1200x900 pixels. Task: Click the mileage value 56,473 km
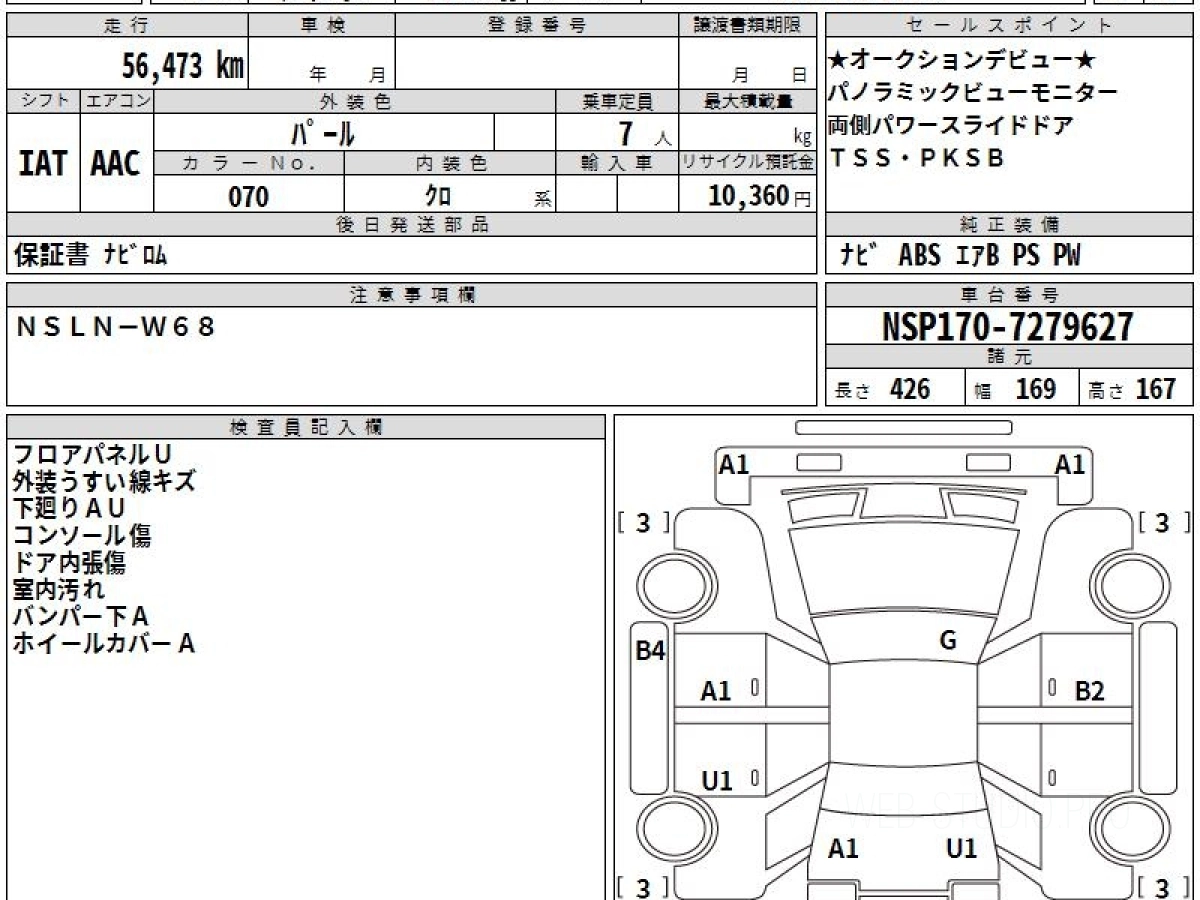pyautogui.click(x=183, y=66)
